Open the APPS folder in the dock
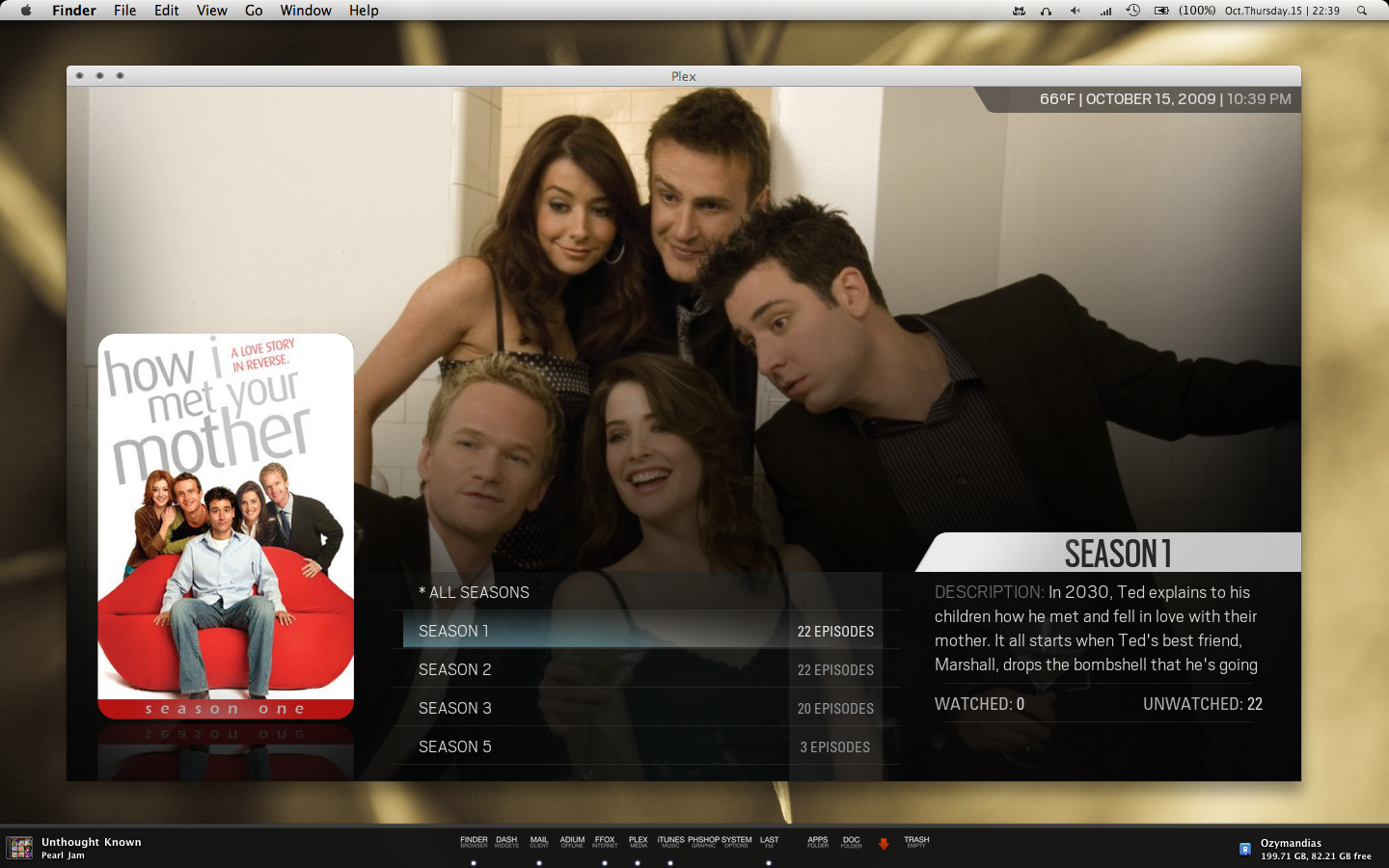This screenshot has height=868, width=1389. click(x=818, y=842)
